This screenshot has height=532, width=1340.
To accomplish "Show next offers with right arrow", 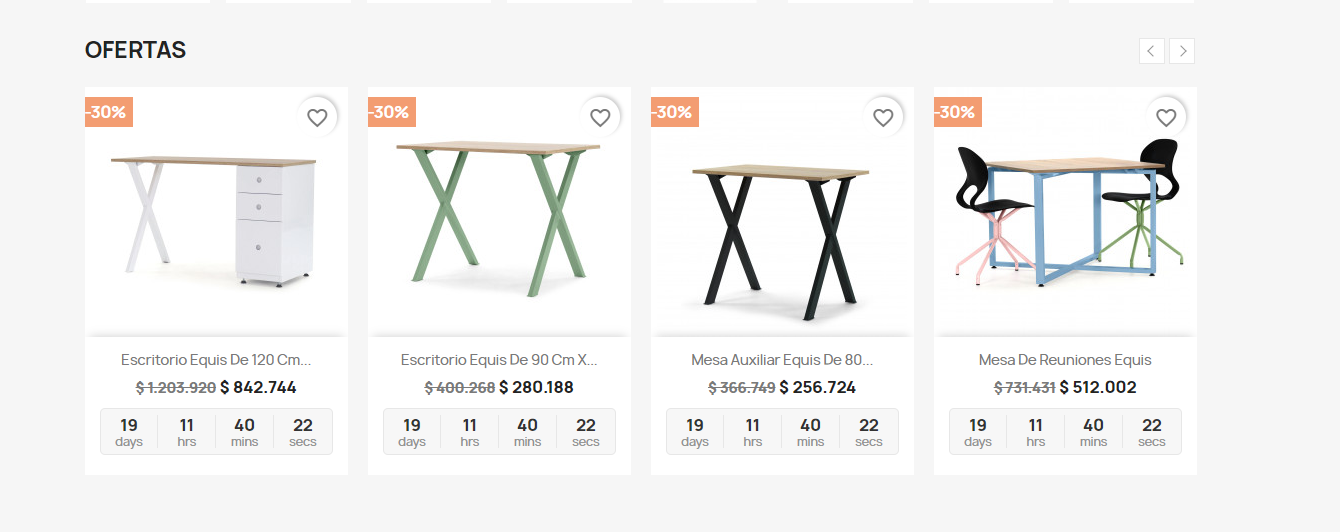I will point(1182,51).
